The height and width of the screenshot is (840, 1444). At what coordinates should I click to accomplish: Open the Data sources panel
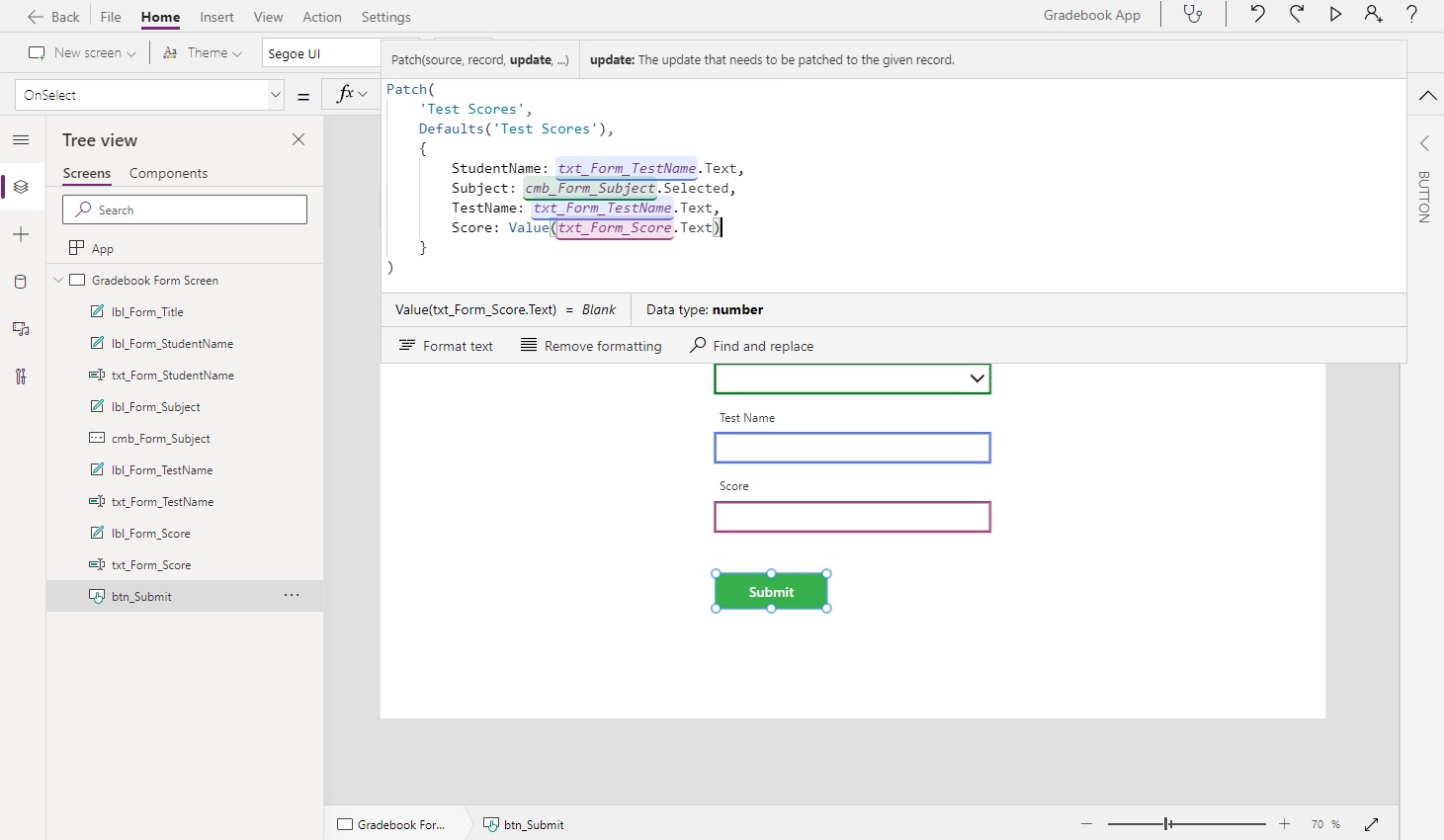pyautogui.click(x=21, y=282)
